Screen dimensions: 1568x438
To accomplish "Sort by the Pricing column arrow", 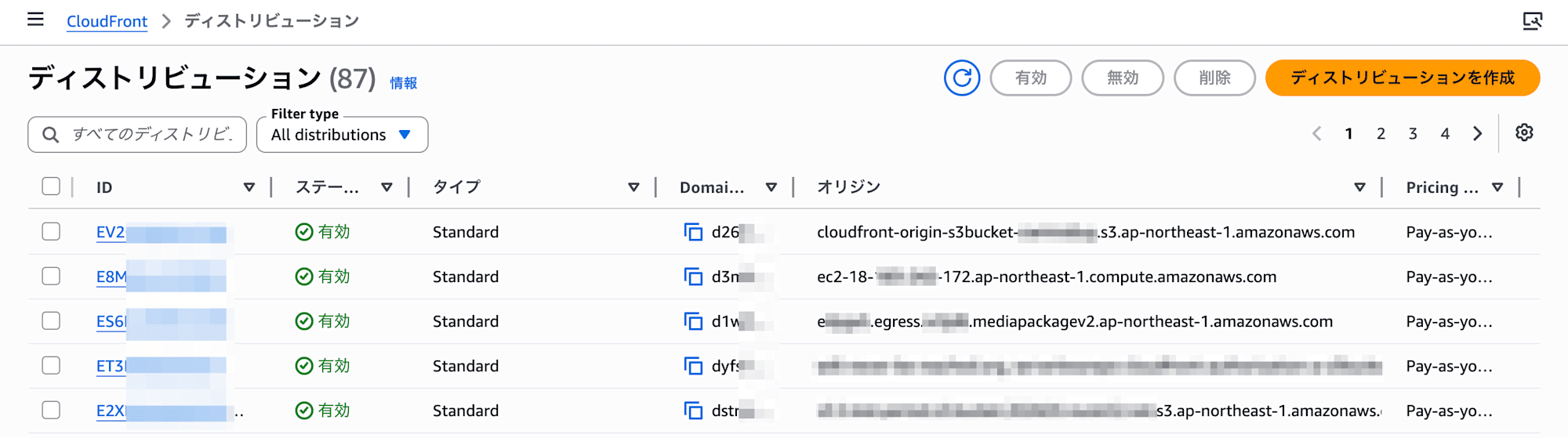I will [1497, 187].
